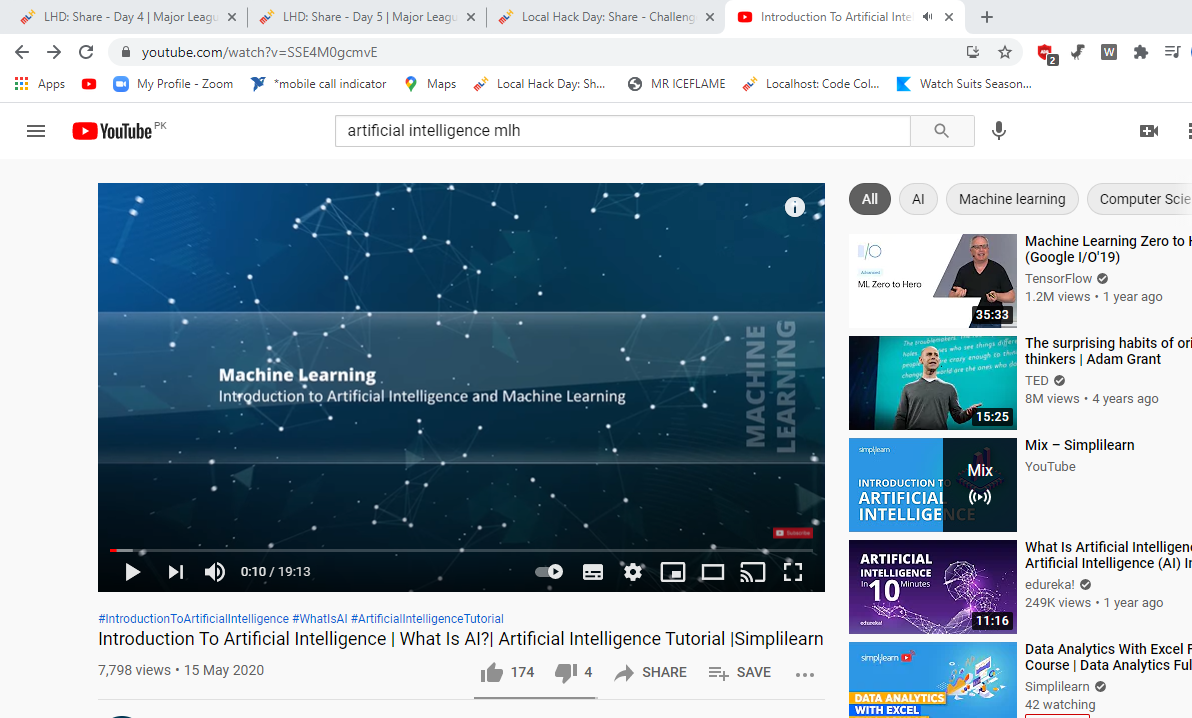Switch to LHD: Share - Day 5 tab
The height and width of the screenshot is (718, 1192).
[367, 17]
